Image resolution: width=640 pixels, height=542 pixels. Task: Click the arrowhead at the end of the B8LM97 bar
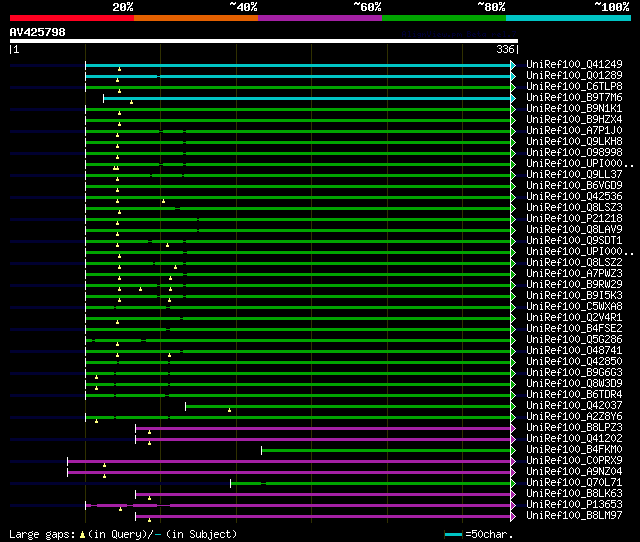coord(514,516)
